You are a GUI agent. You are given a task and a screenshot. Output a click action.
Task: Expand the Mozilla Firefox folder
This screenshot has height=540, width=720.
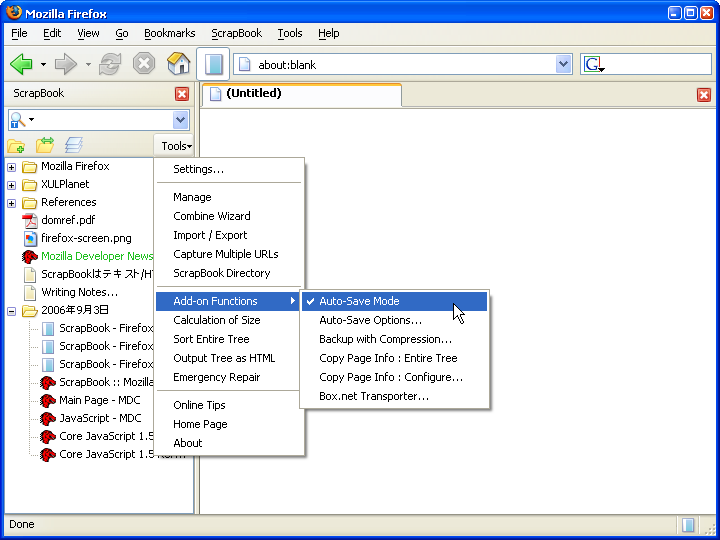pyautogui.click(x=12, y=168)
